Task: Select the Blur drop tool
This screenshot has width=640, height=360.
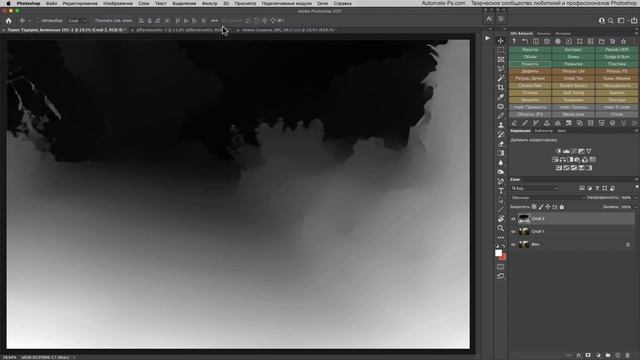Action: 500,163
